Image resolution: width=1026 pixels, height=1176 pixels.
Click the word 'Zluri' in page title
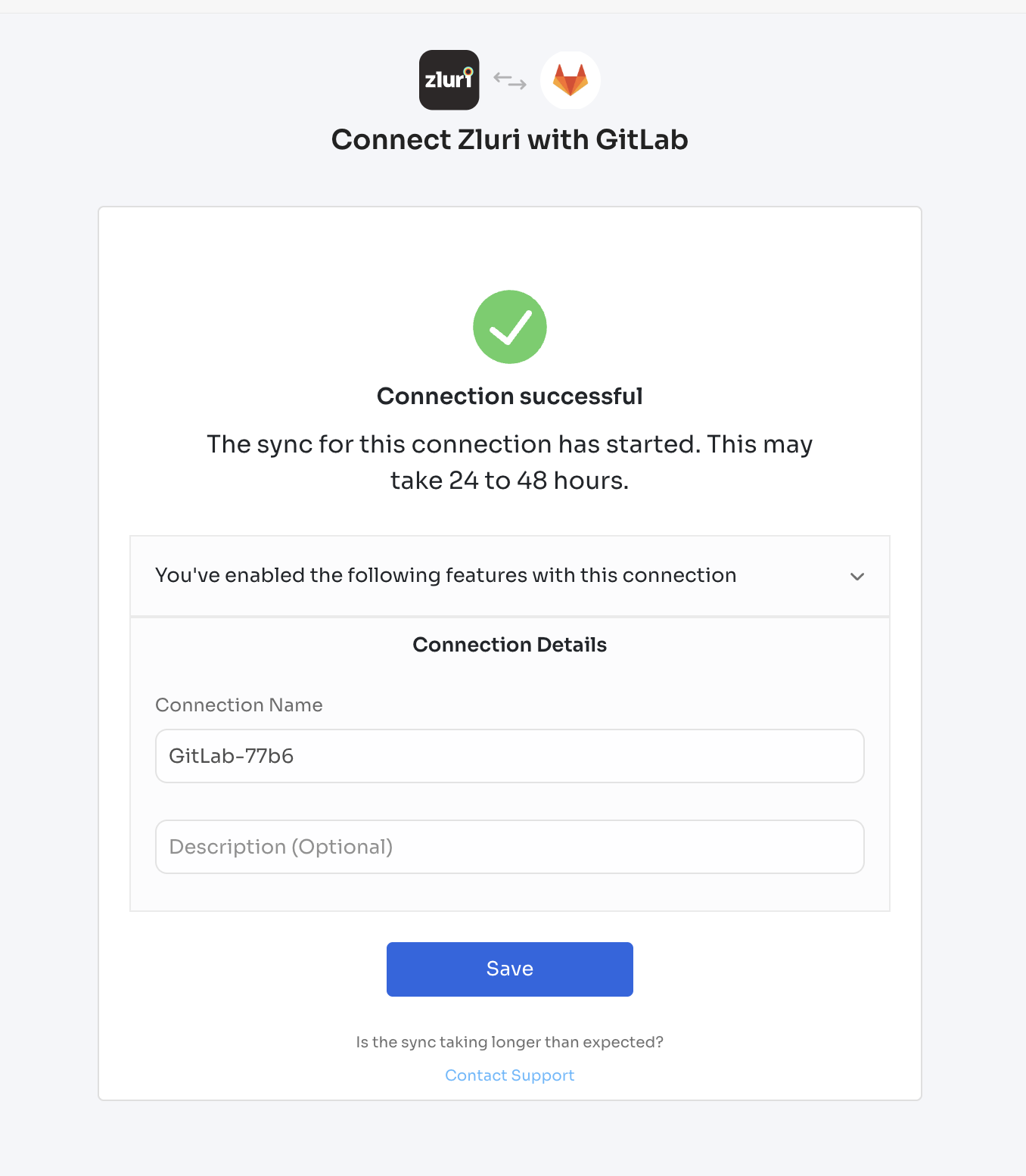tap(489, 140)
